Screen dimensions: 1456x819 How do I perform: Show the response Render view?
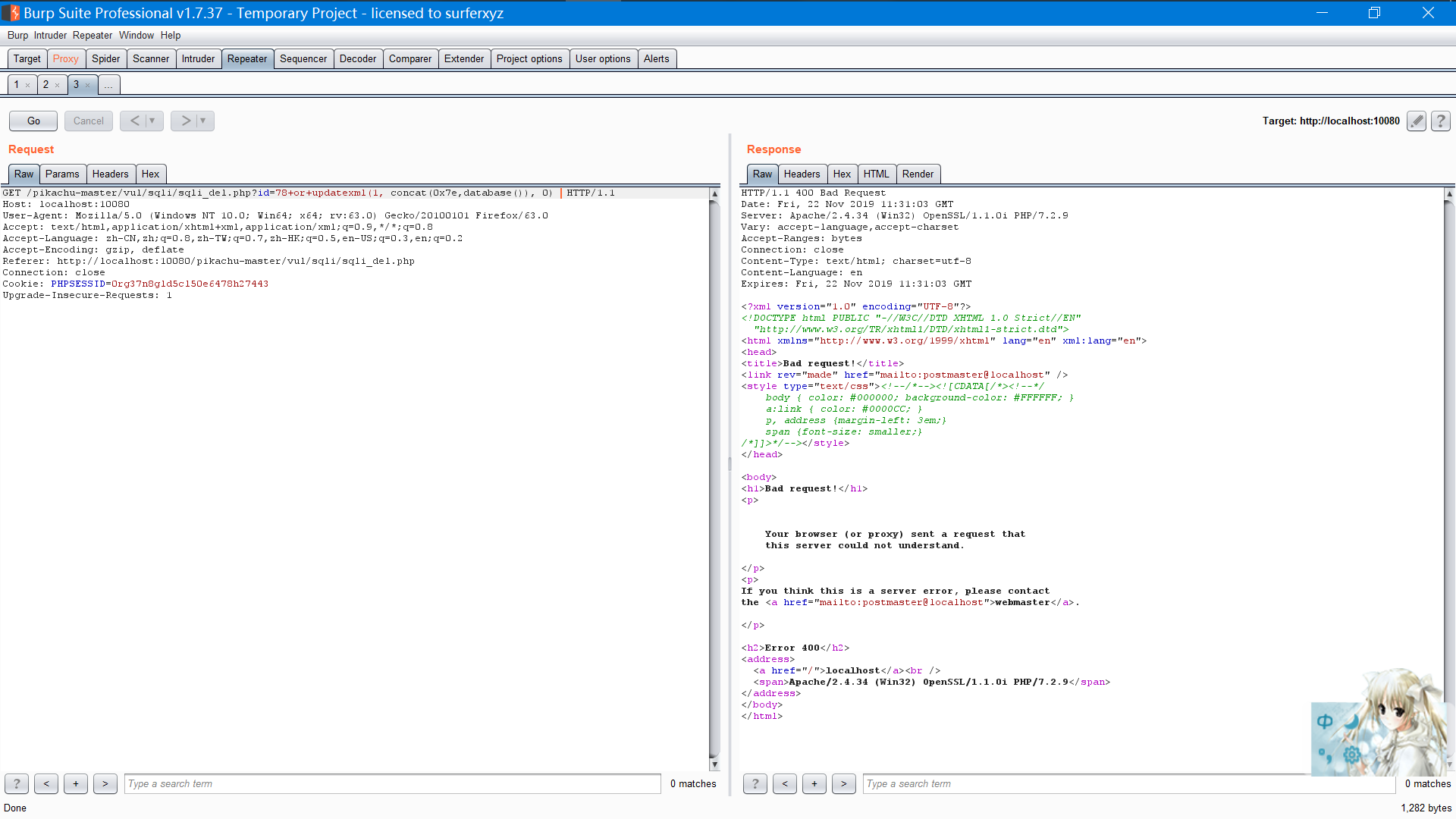(918, 174)
